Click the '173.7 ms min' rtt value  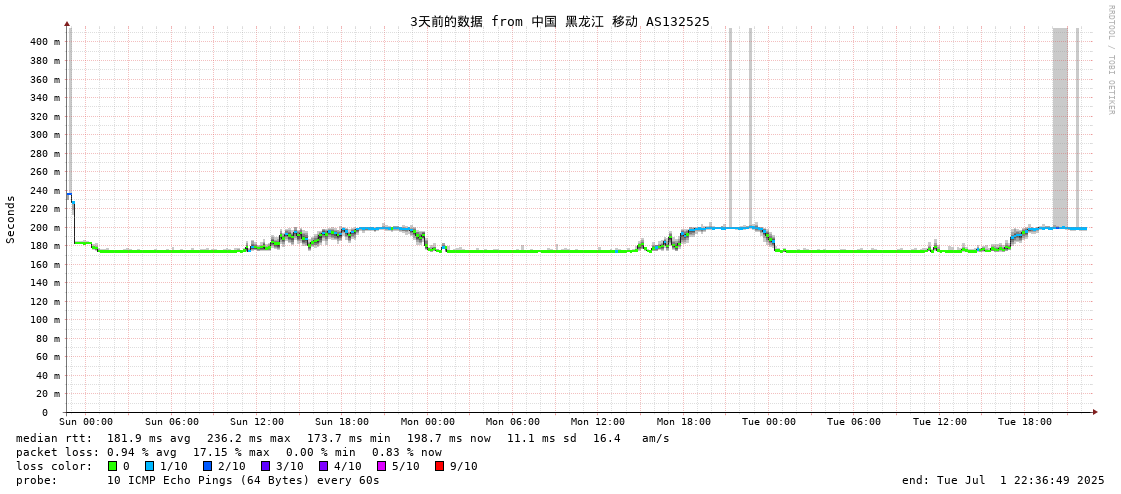click(349, 438)
